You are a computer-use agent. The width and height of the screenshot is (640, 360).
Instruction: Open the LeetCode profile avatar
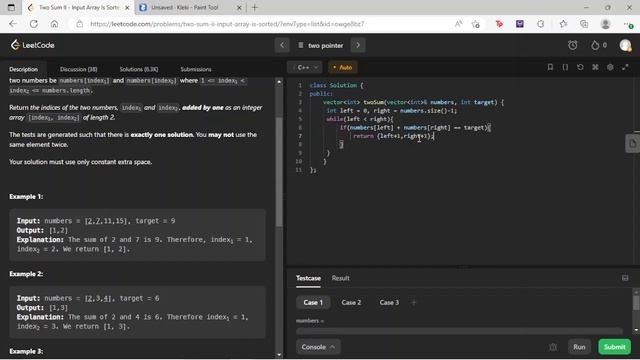(625, 45)
